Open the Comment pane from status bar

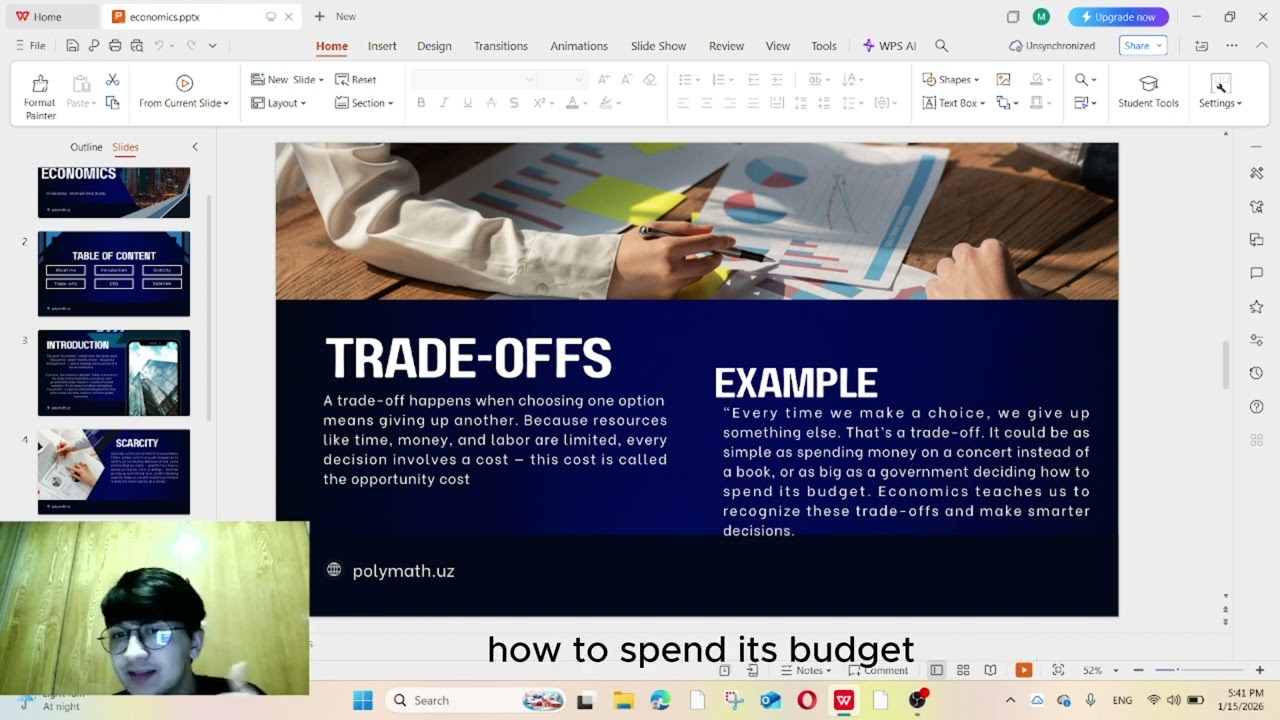[878, 670]
